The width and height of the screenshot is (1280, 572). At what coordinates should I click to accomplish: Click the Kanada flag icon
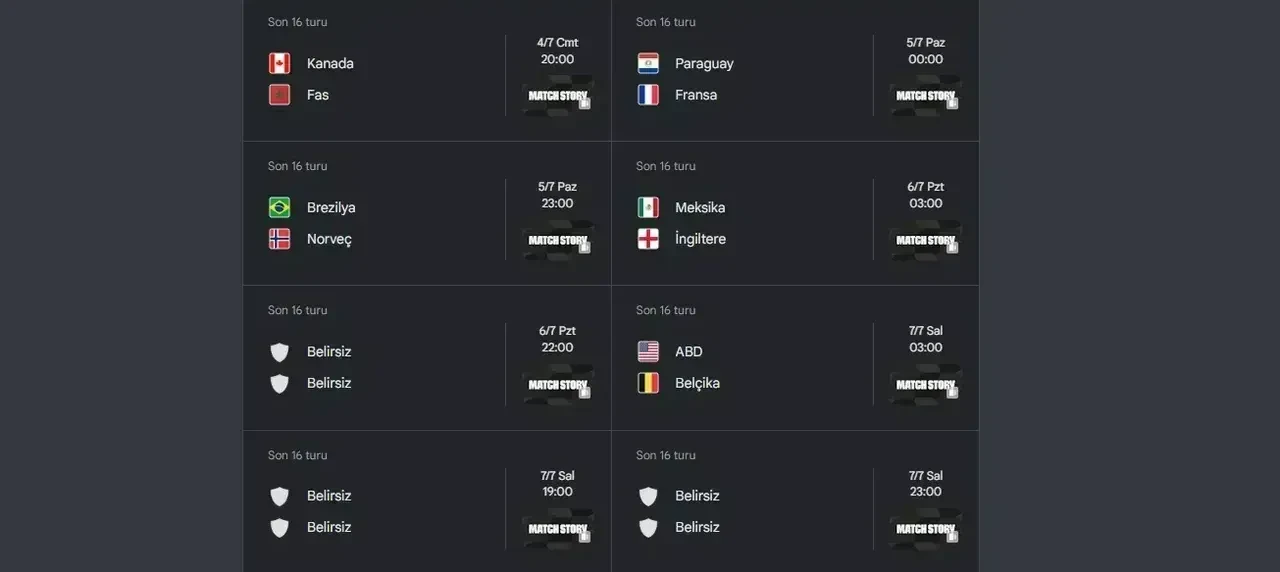click(x=280, y=63)
